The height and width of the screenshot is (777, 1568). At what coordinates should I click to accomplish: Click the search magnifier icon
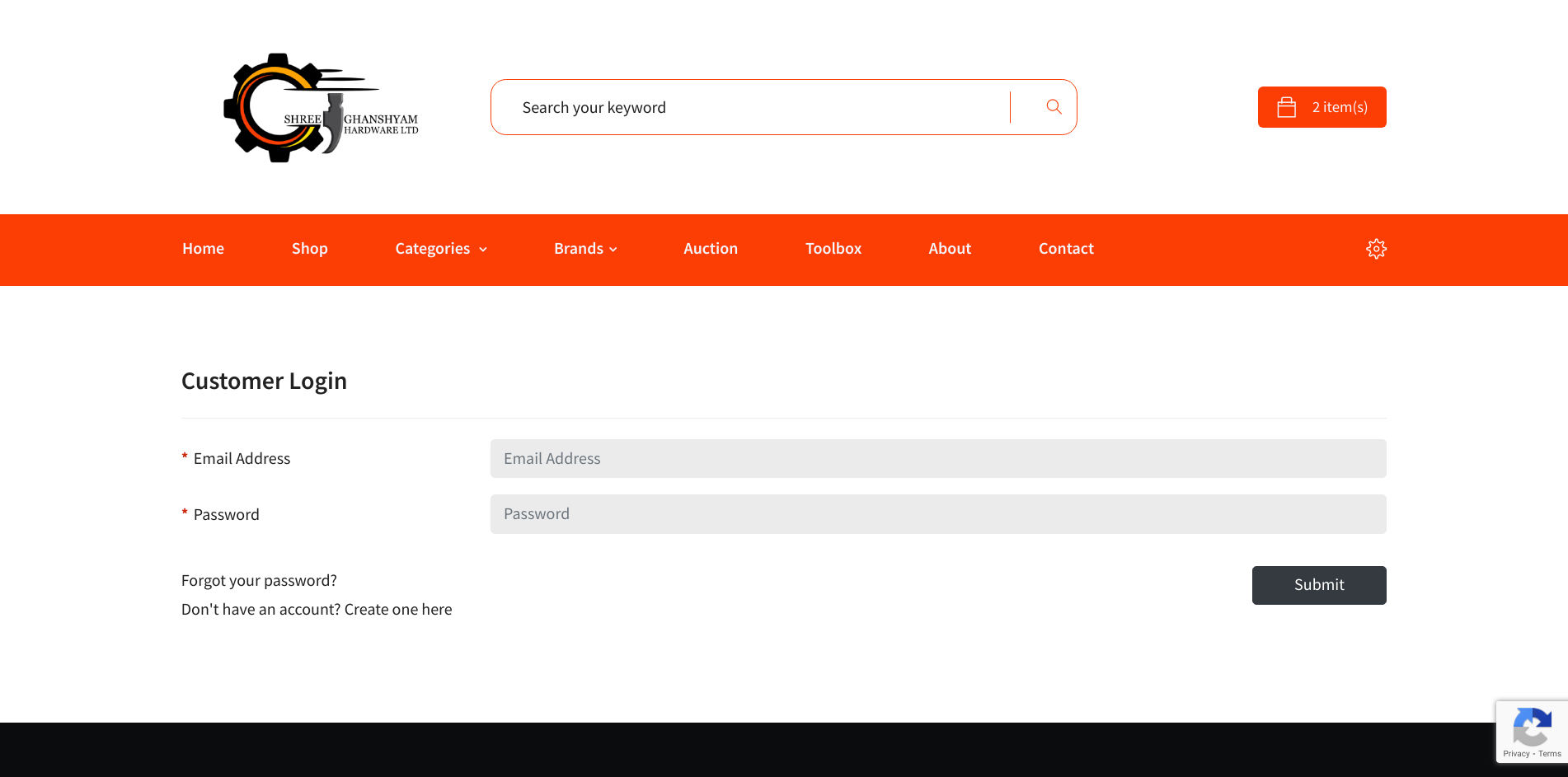pyautogui.click(x=1053, y=106)
